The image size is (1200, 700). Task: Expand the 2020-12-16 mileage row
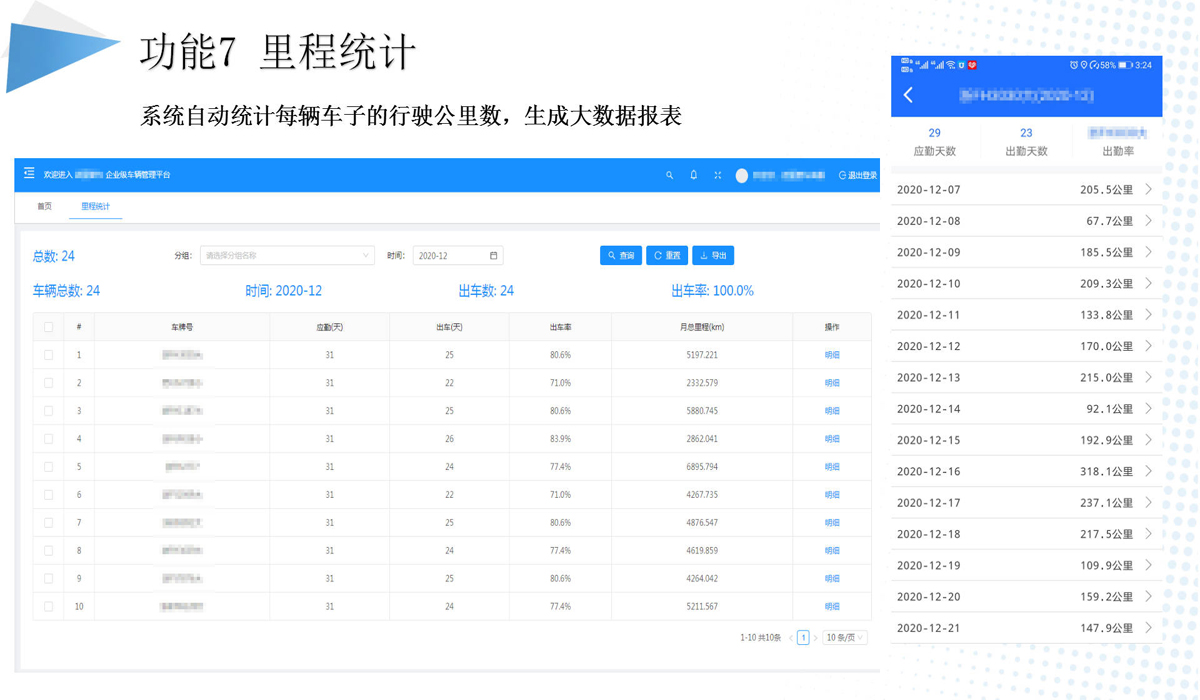click(x=1148, y=471)
